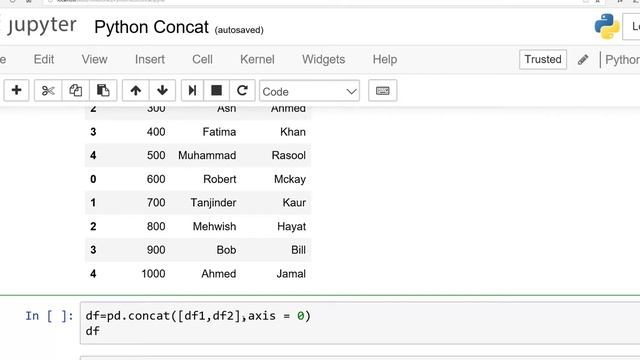This screenshot has width=640, height=360.
Task: Open the Insert menu
Action: tap(150, 60)
